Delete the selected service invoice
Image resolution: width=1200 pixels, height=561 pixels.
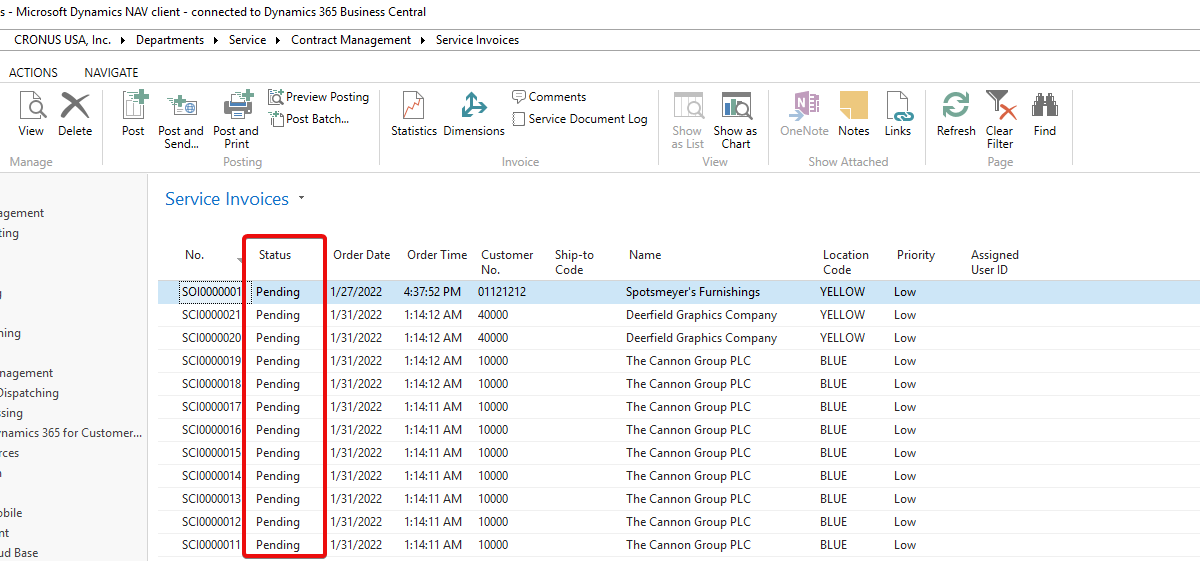tap(75, 114)
